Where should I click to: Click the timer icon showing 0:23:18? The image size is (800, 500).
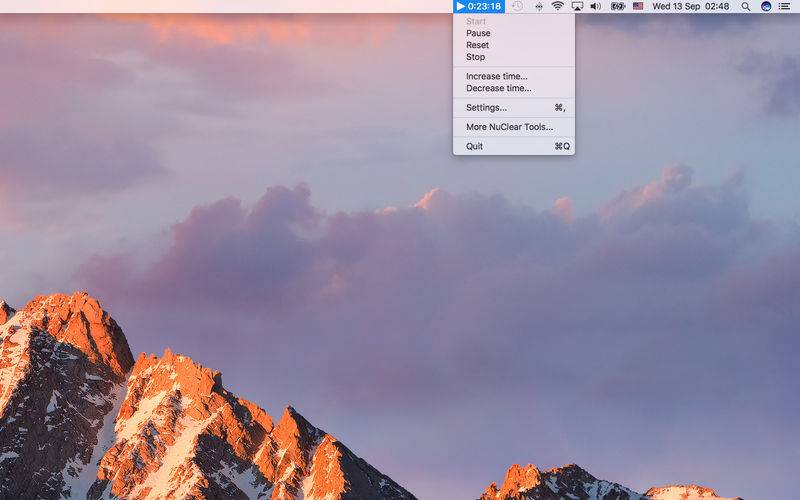click(479, 6)
